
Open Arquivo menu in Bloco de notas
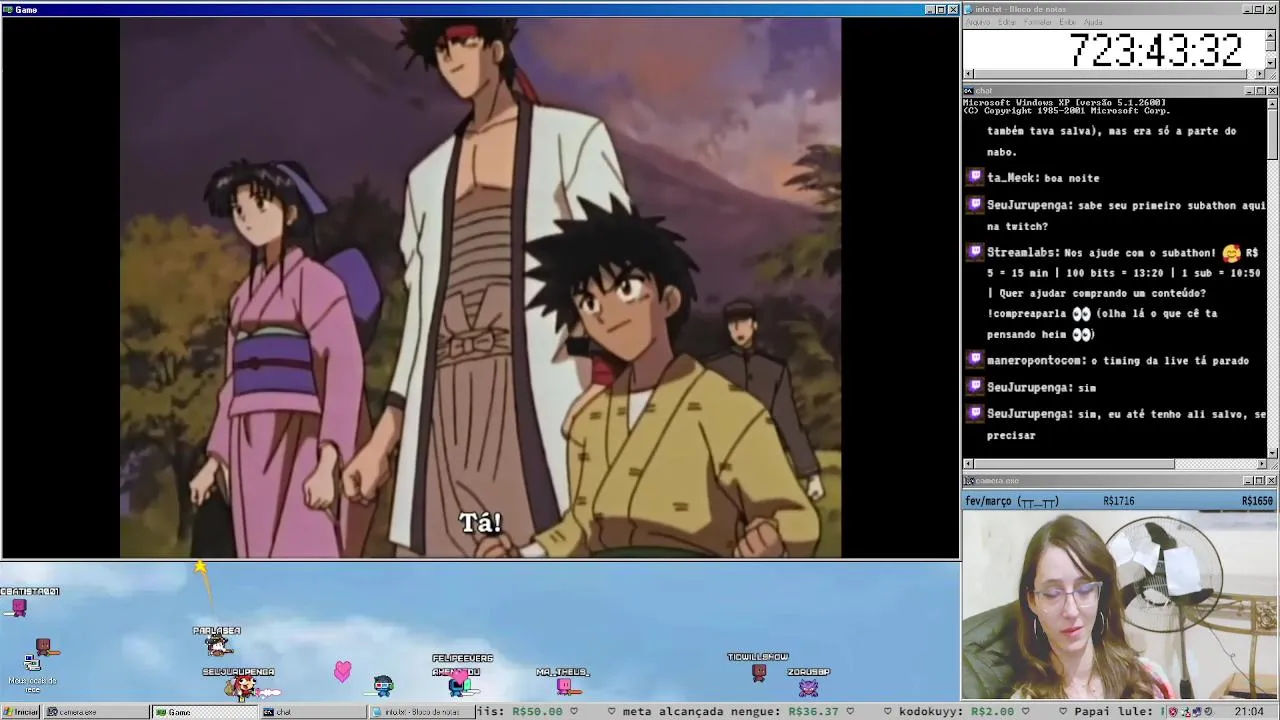[978, 22]
